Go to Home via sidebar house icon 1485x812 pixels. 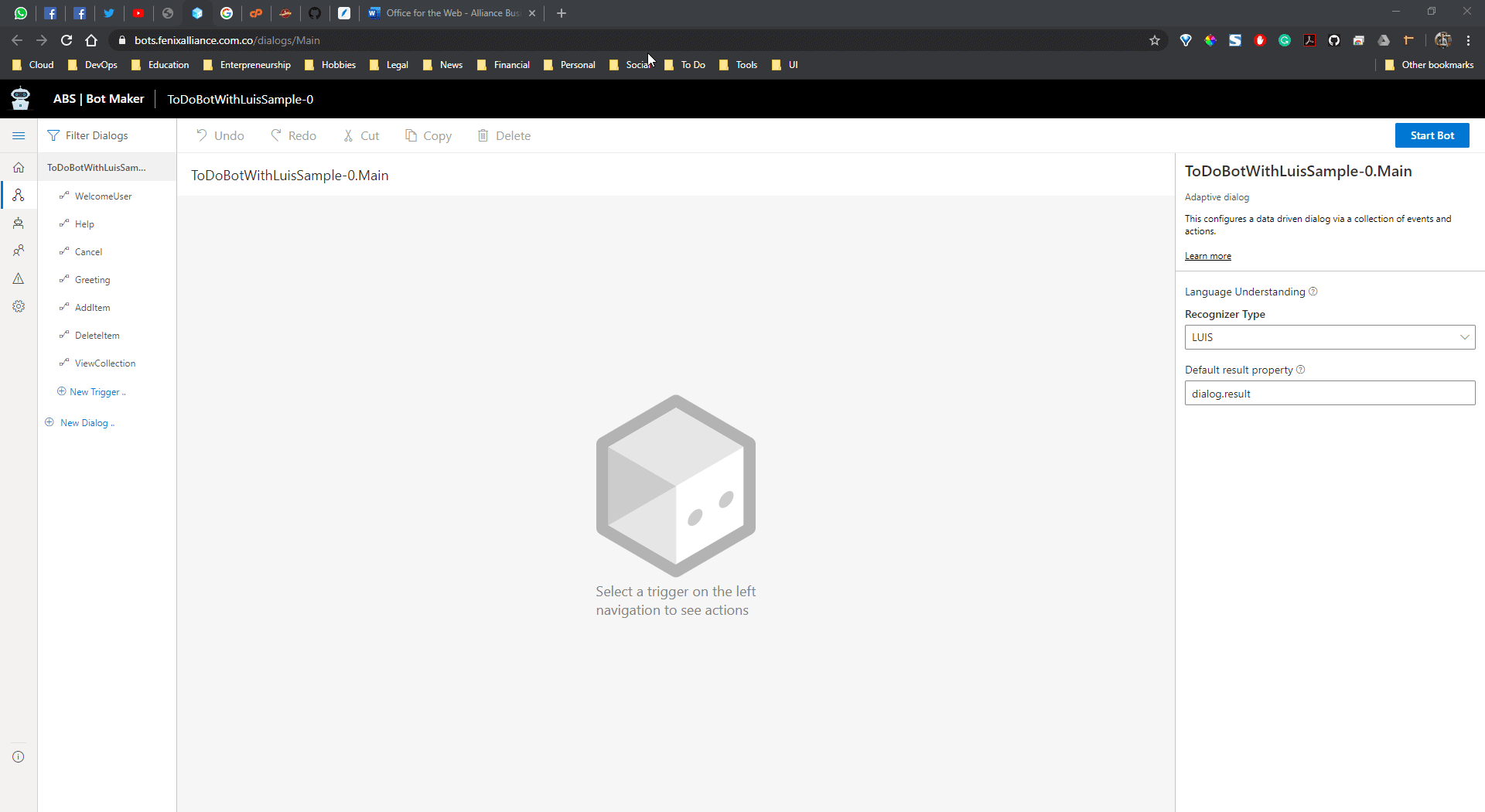coord(19,167)
